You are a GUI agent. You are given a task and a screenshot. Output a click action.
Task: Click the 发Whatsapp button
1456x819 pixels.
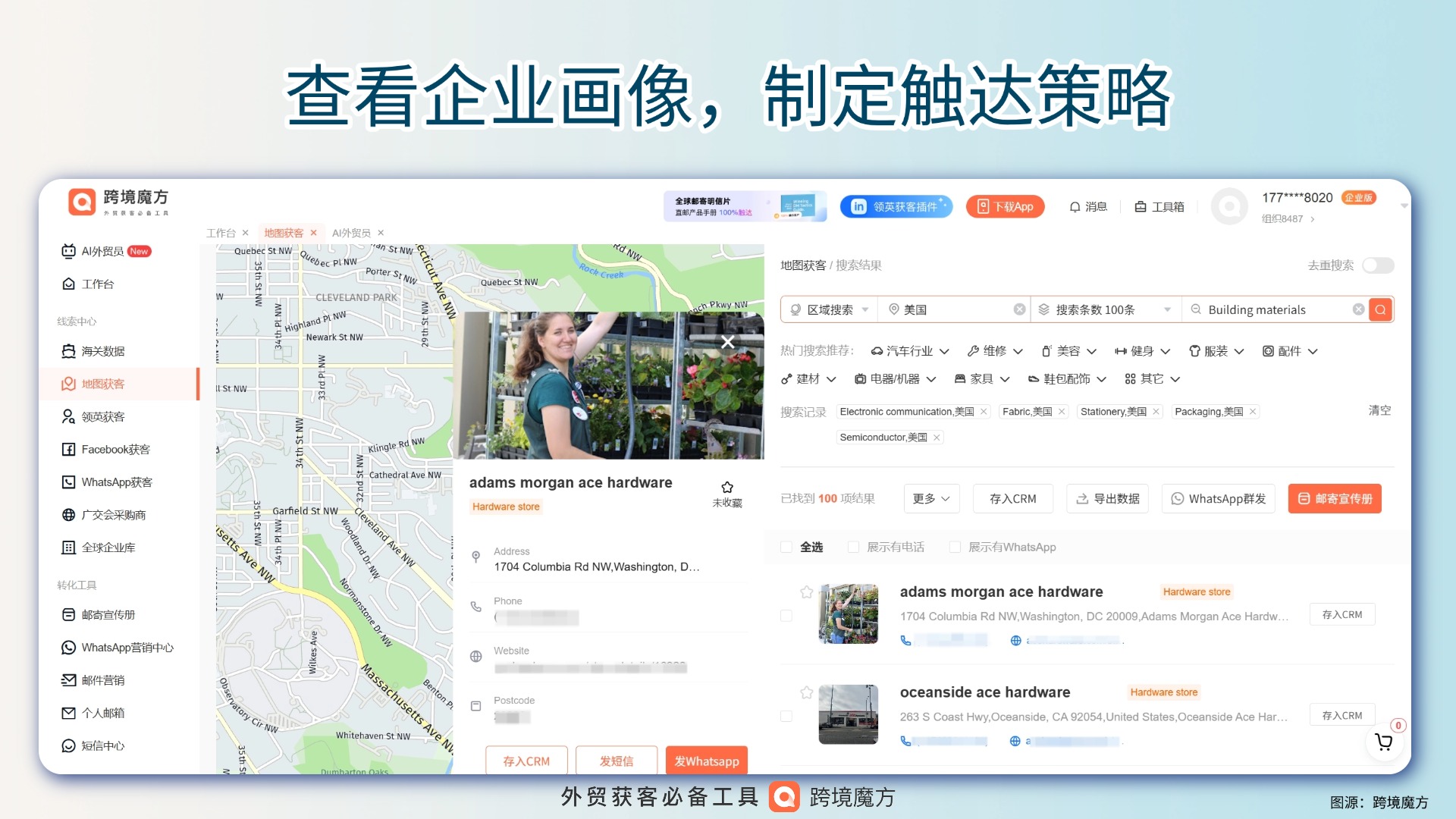coord(706,761)
